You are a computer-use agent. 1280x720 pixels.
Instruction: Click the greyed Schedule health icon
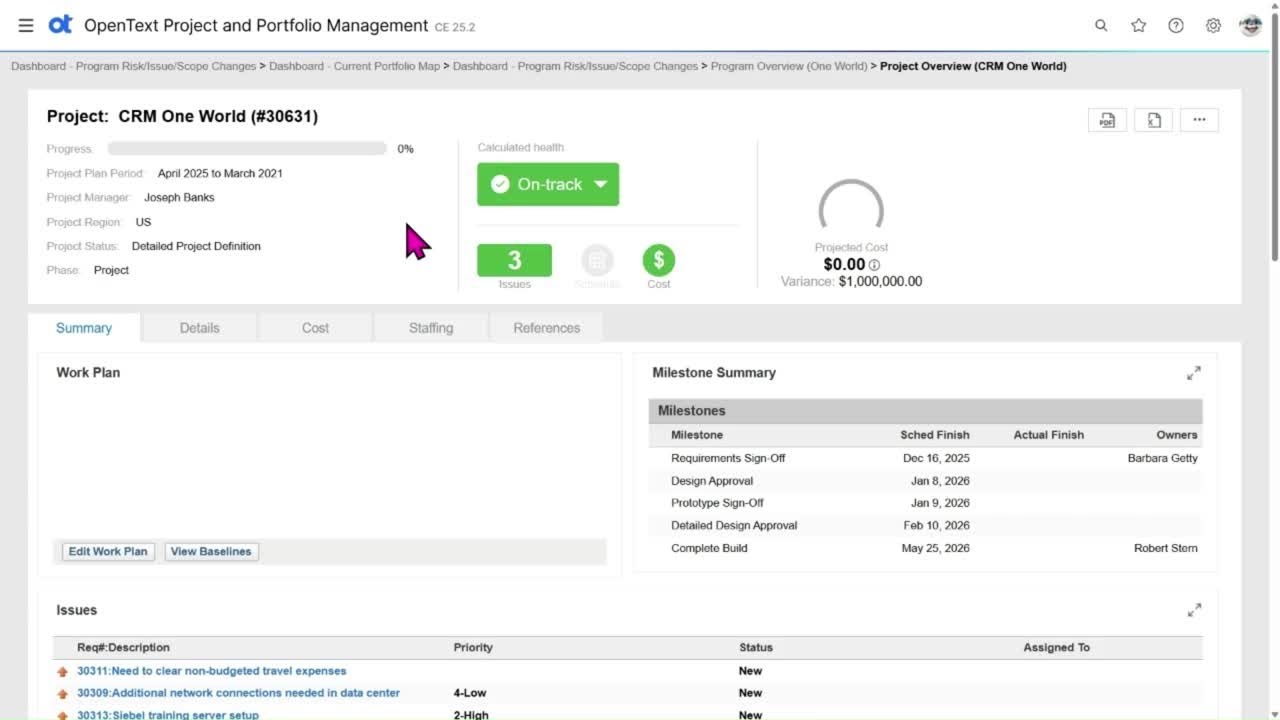(x=597, y=261)
